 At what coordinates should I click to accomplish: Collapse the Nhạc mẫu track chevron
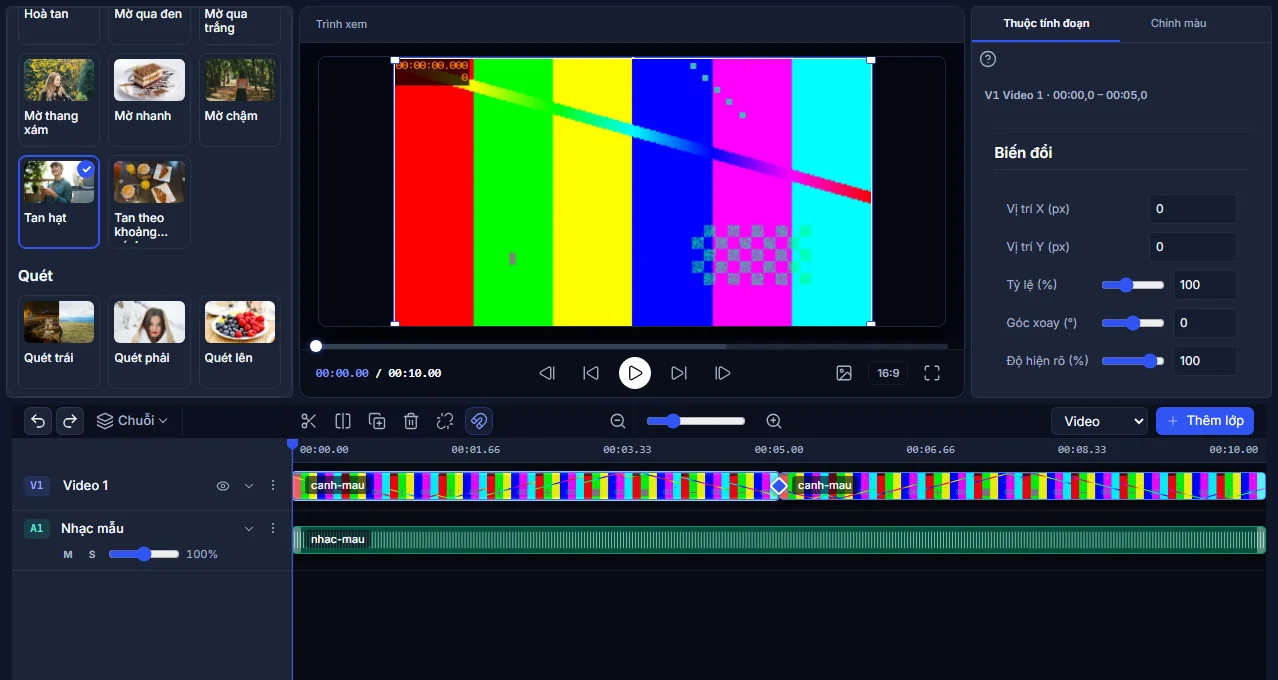point(249,528)
